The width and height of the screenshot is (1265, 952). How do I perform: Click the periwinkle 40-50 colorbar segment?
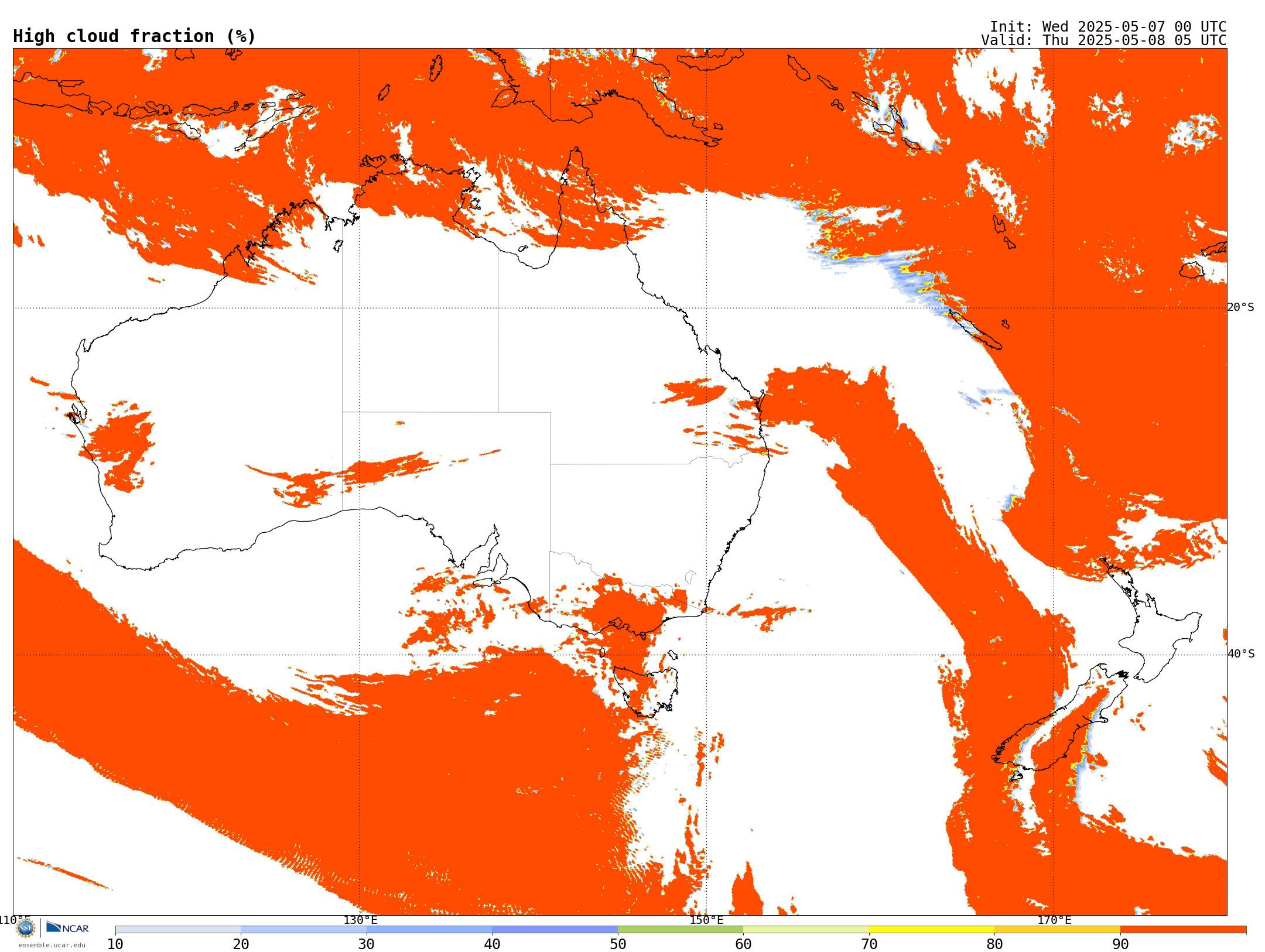(555, 930)
